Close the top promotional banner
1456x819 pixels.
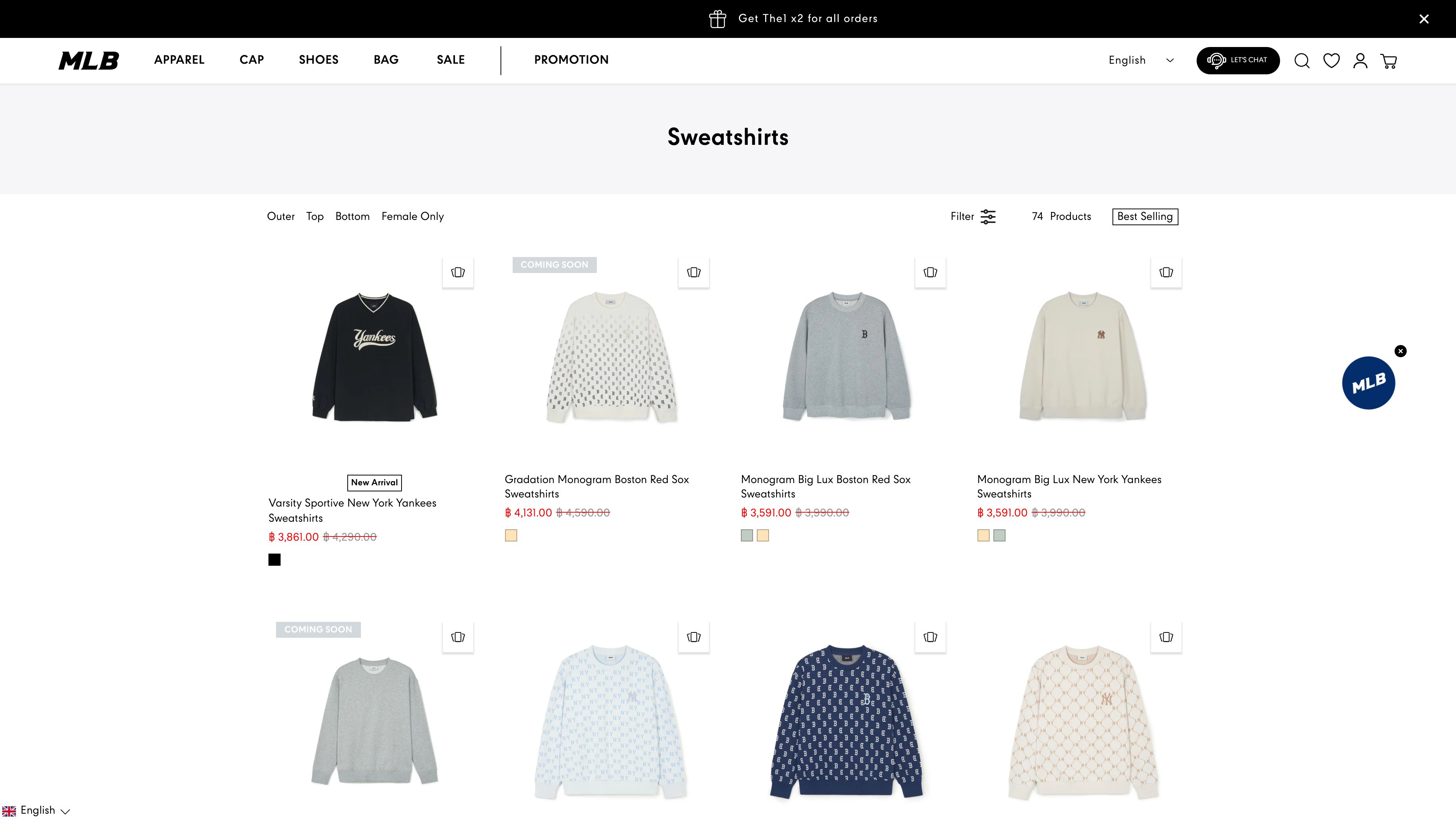1424,19
